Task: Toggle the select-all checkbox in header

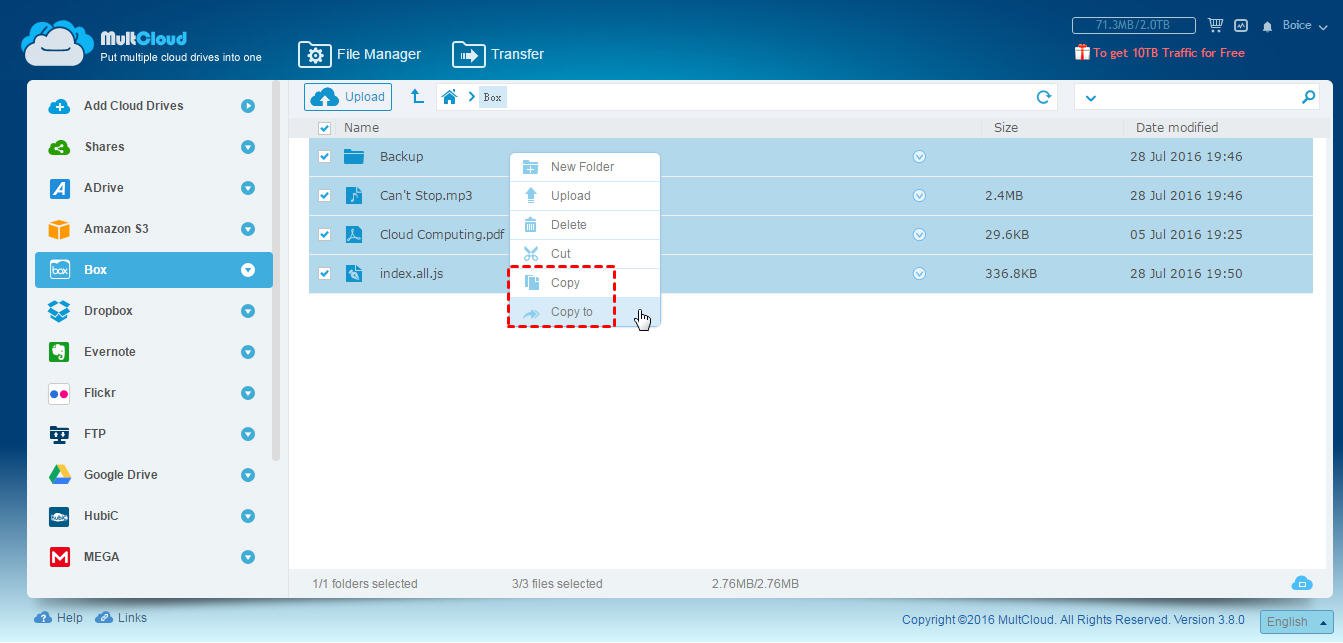Action: (x=324, y=128)
